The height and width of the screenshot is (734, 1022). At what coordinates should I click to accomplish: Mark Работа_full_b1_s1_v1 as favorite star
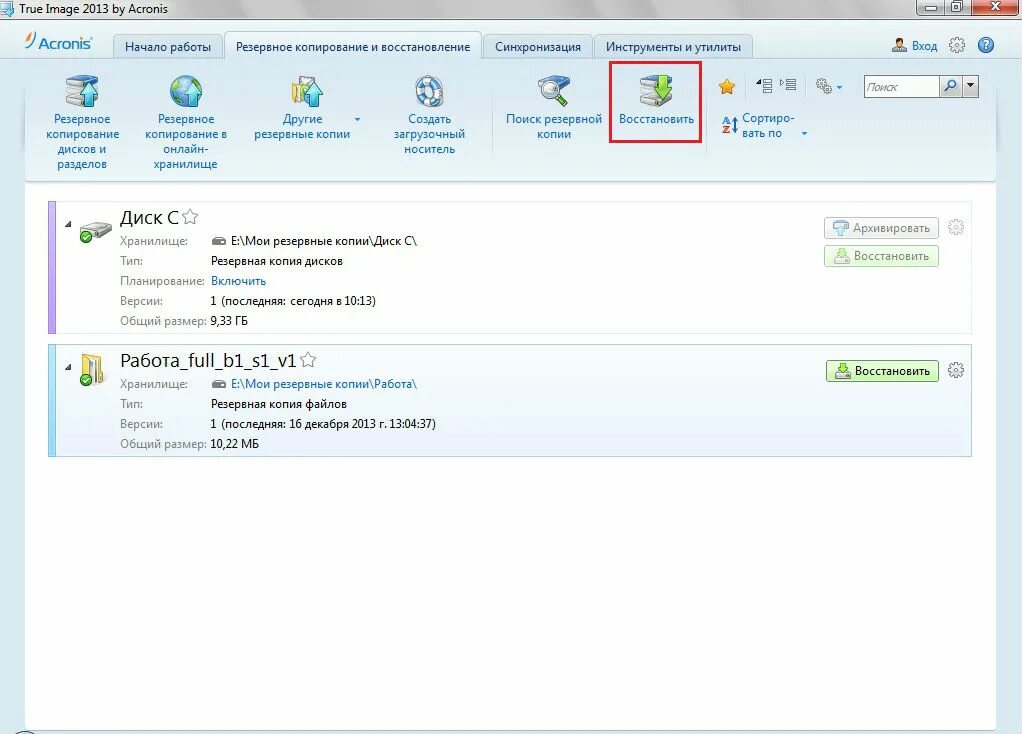point(308,359)
